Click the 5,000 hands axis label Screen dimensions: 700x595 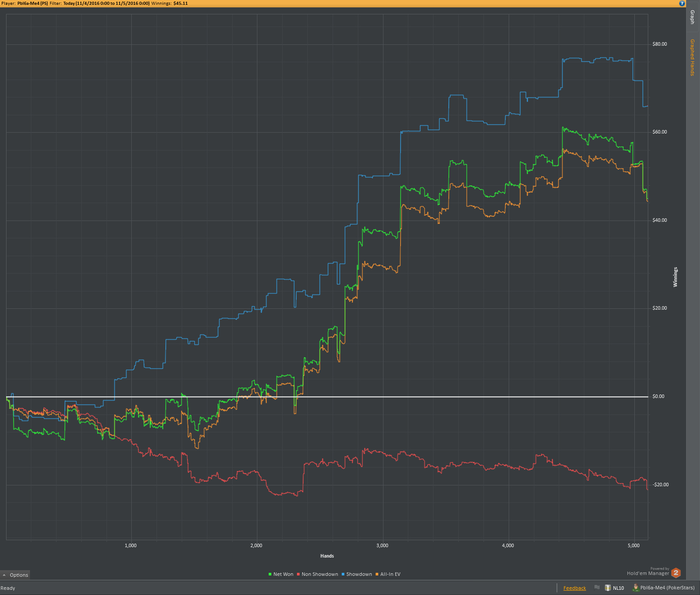633,545
